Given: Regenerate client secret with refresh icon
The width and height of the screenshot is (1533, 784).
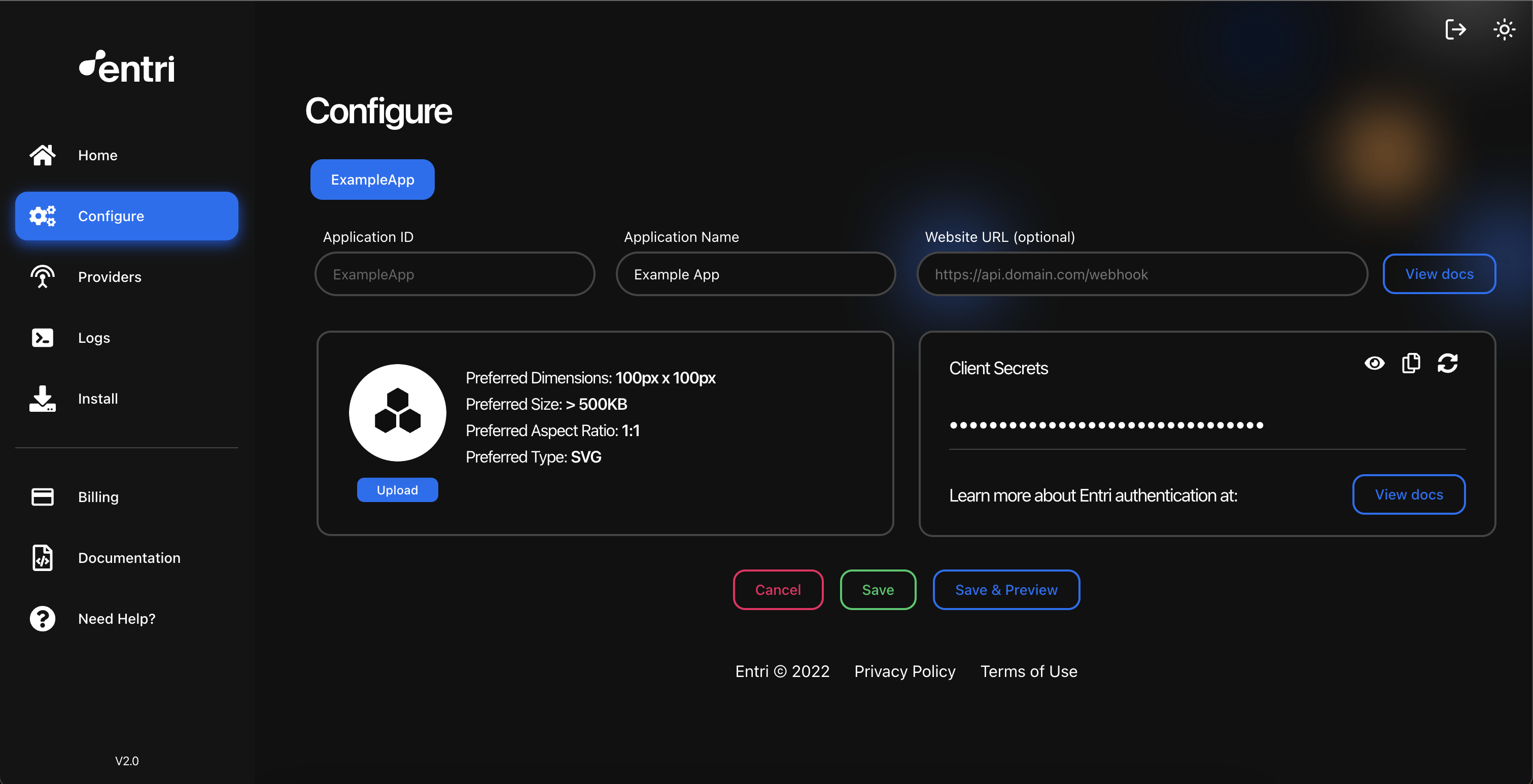Looking at the screenshot, I should [1447, 363].
